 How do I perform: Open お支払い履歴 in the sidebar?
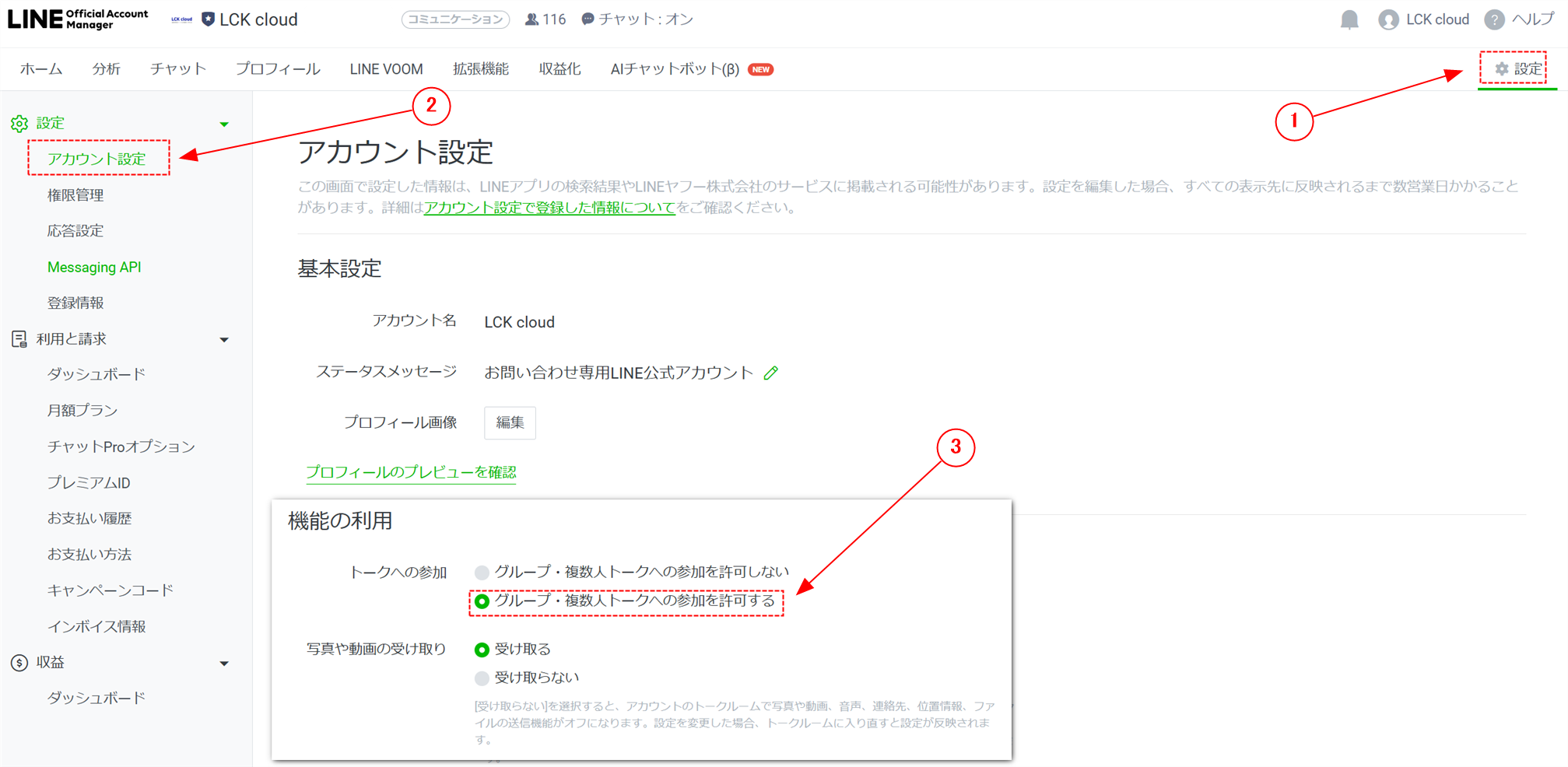(x=89, y=518)
